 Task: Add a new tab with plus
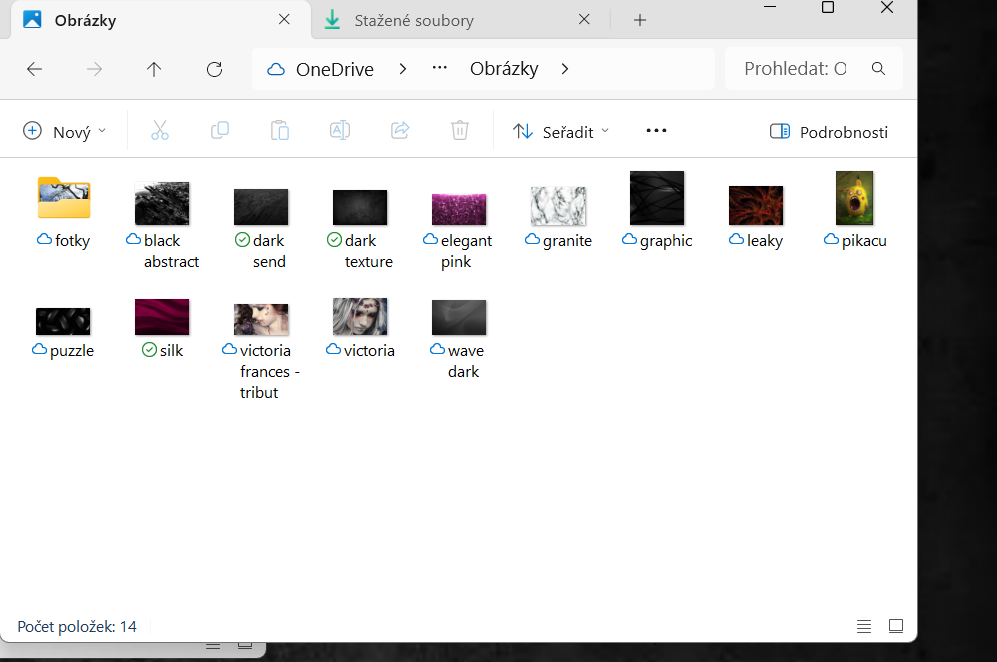pos(640,20)
